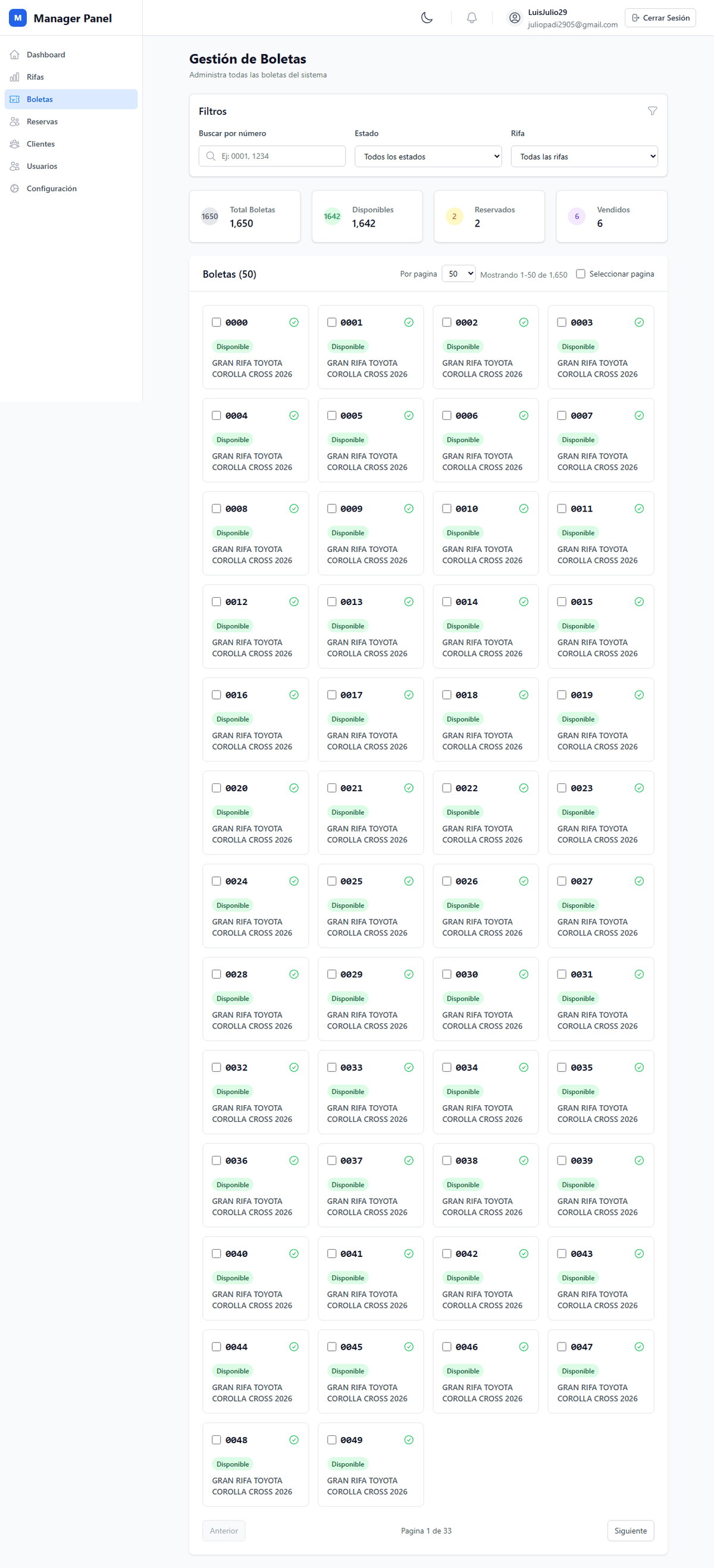Open the Dashboard section in the sidebar
The image size is (714, 1568).
pyautogui.click(x=45, y=54)
